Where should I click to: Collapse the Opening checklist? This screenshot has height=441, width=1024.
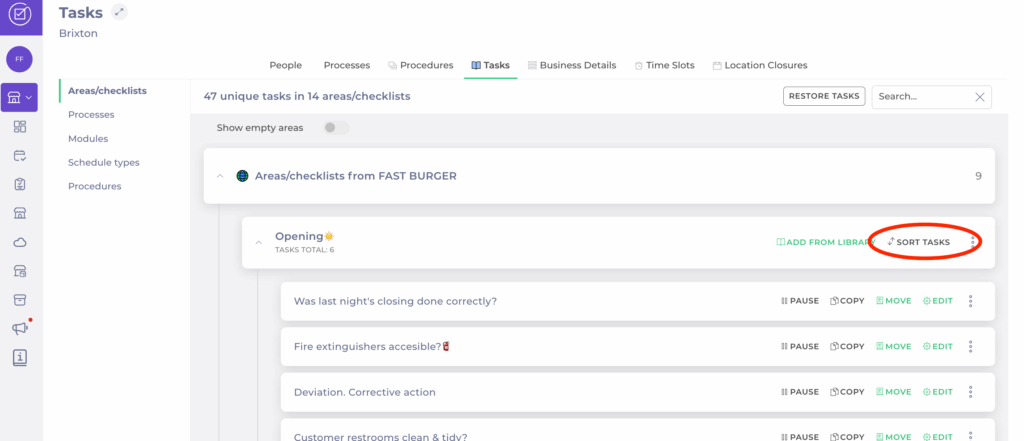[x=258, y=242]
